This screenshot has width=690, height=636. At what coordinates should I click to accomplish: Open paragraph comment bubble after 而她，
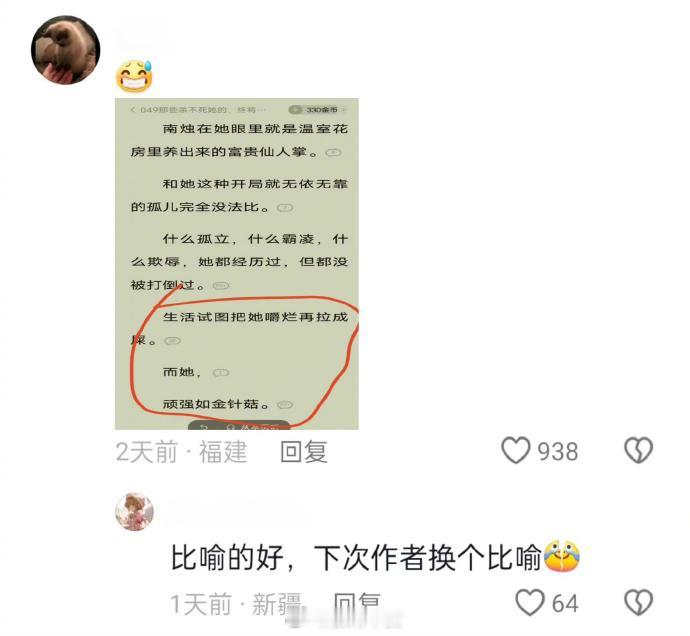pyautogui.click(x=221, y=373)
